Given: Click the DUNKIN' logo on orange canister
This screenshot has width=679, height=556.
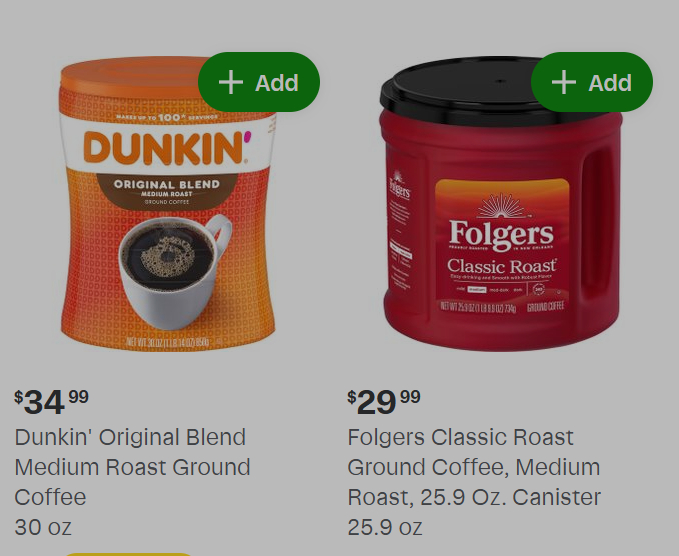Looking at the screenshot, I should point(167,148).
